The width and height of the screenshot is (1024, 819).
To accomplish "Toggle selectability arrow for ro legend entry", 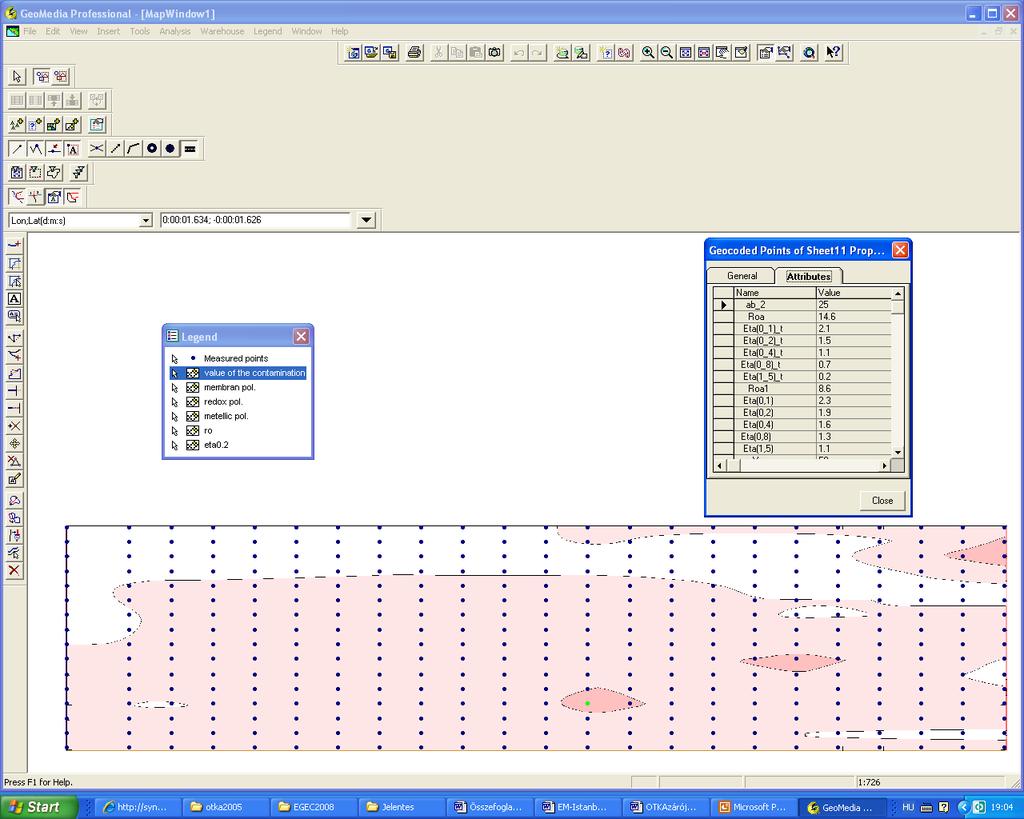I will [x=174, y=430].
